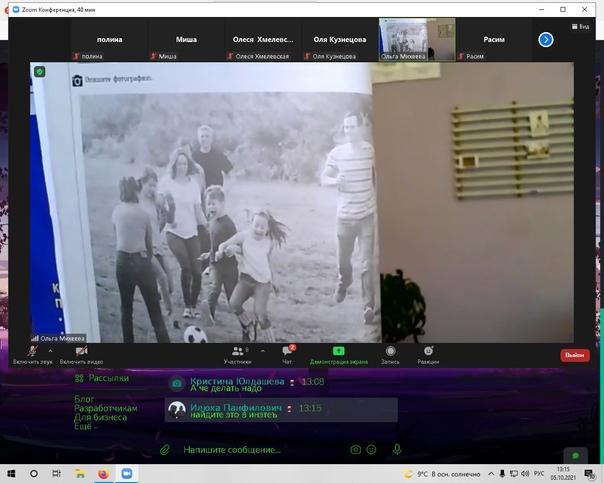Screen dimensions: 604x483
Task: Open emoji picker smiley icon
Action: click(371, 449)
